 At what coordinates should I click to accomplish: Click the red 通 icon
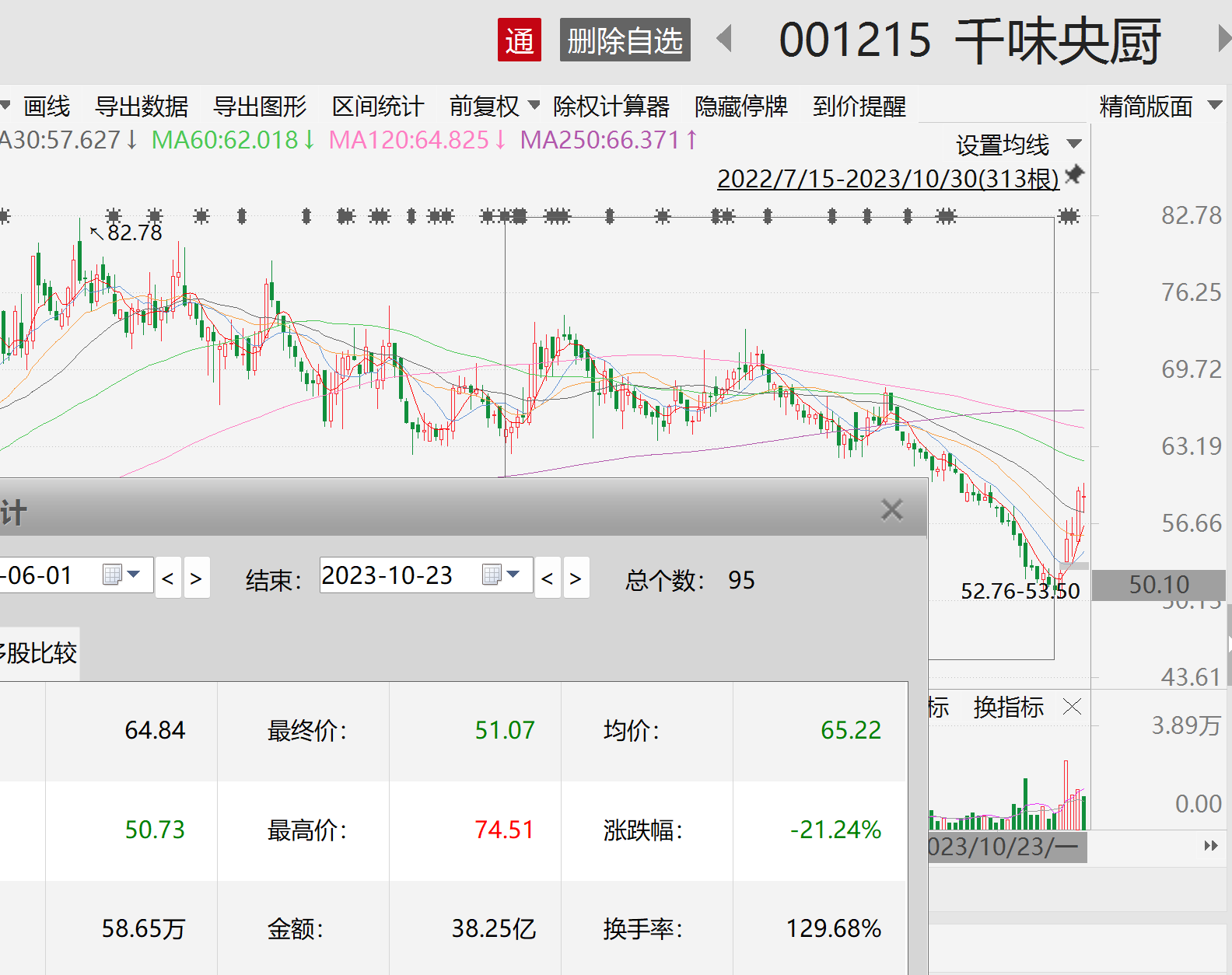click(520, 40)
